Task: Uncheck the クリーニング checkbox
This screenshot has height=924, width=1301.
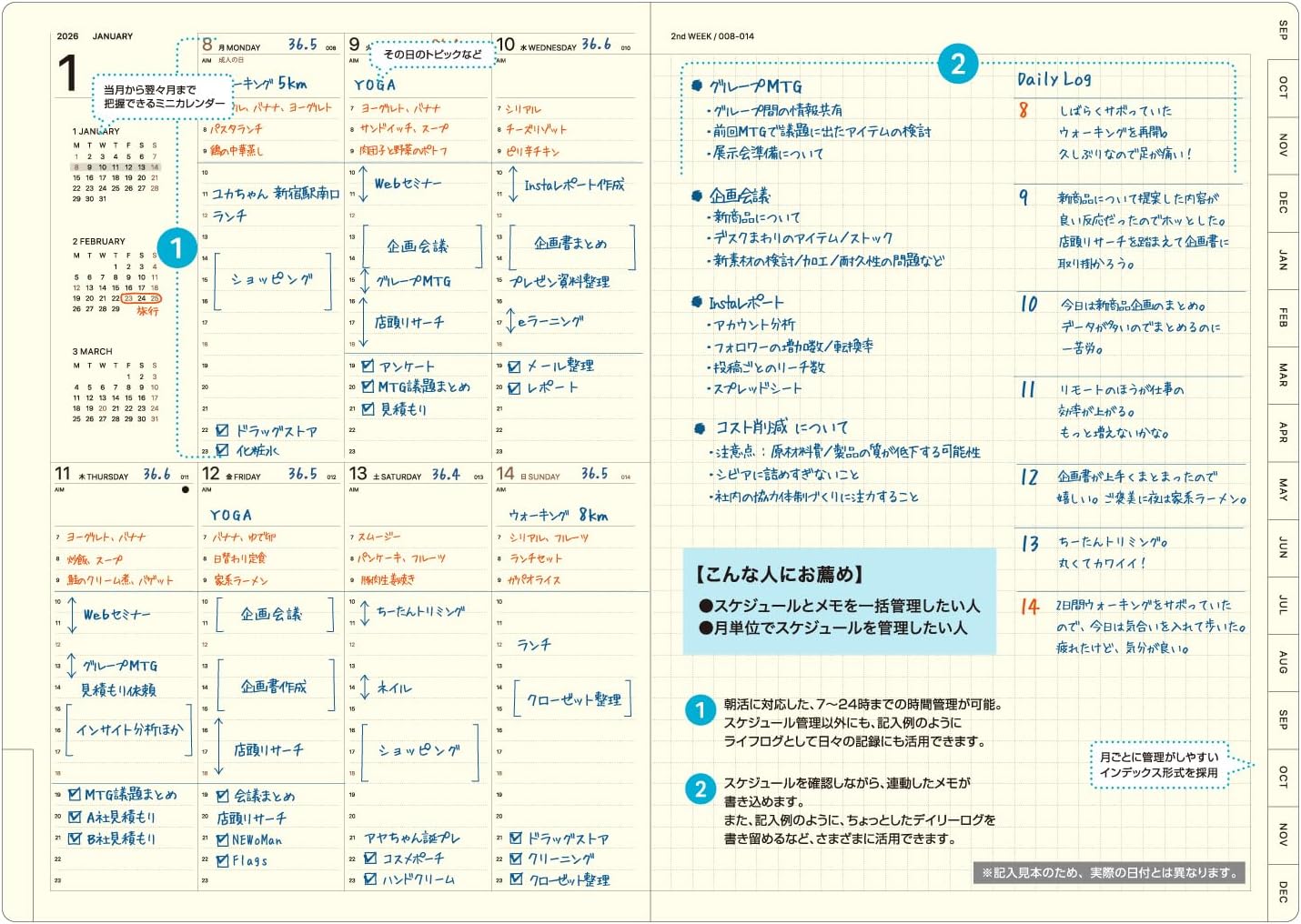Action: point(516,858)
